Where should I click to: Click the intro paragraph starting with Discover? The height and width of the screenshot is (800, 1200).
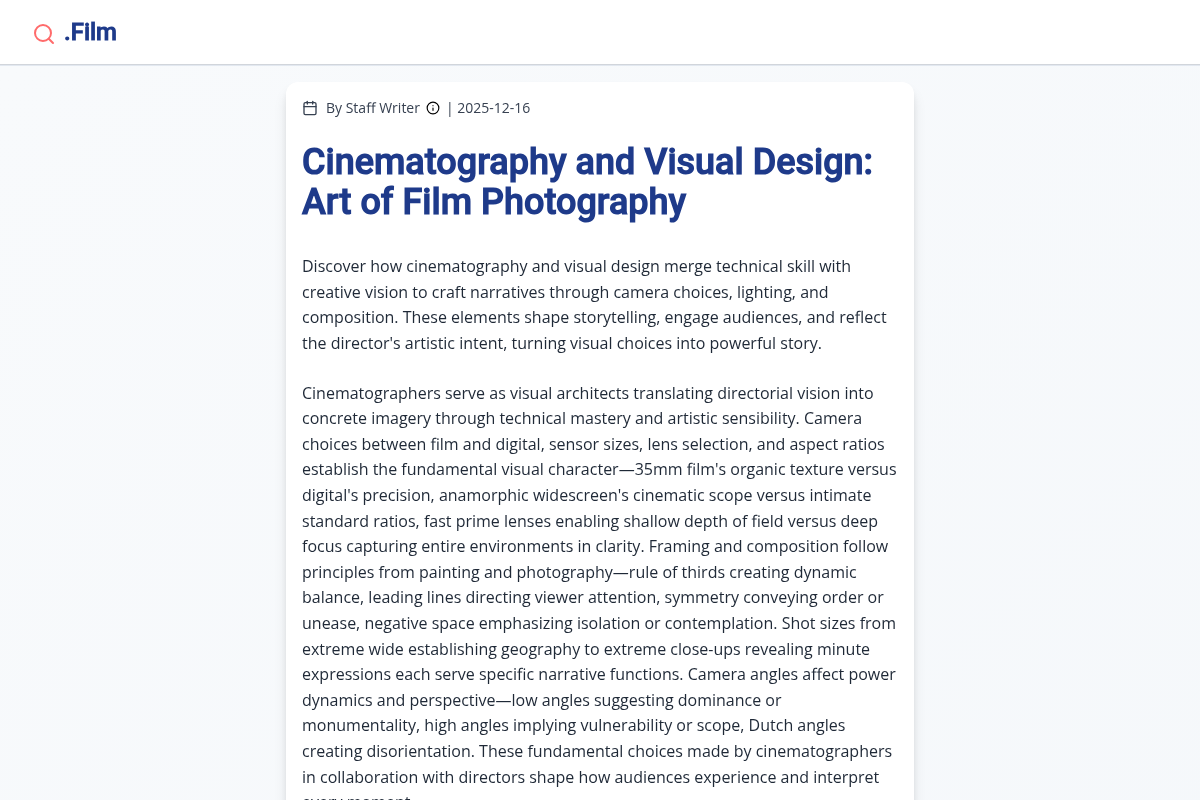pos(595,305)
